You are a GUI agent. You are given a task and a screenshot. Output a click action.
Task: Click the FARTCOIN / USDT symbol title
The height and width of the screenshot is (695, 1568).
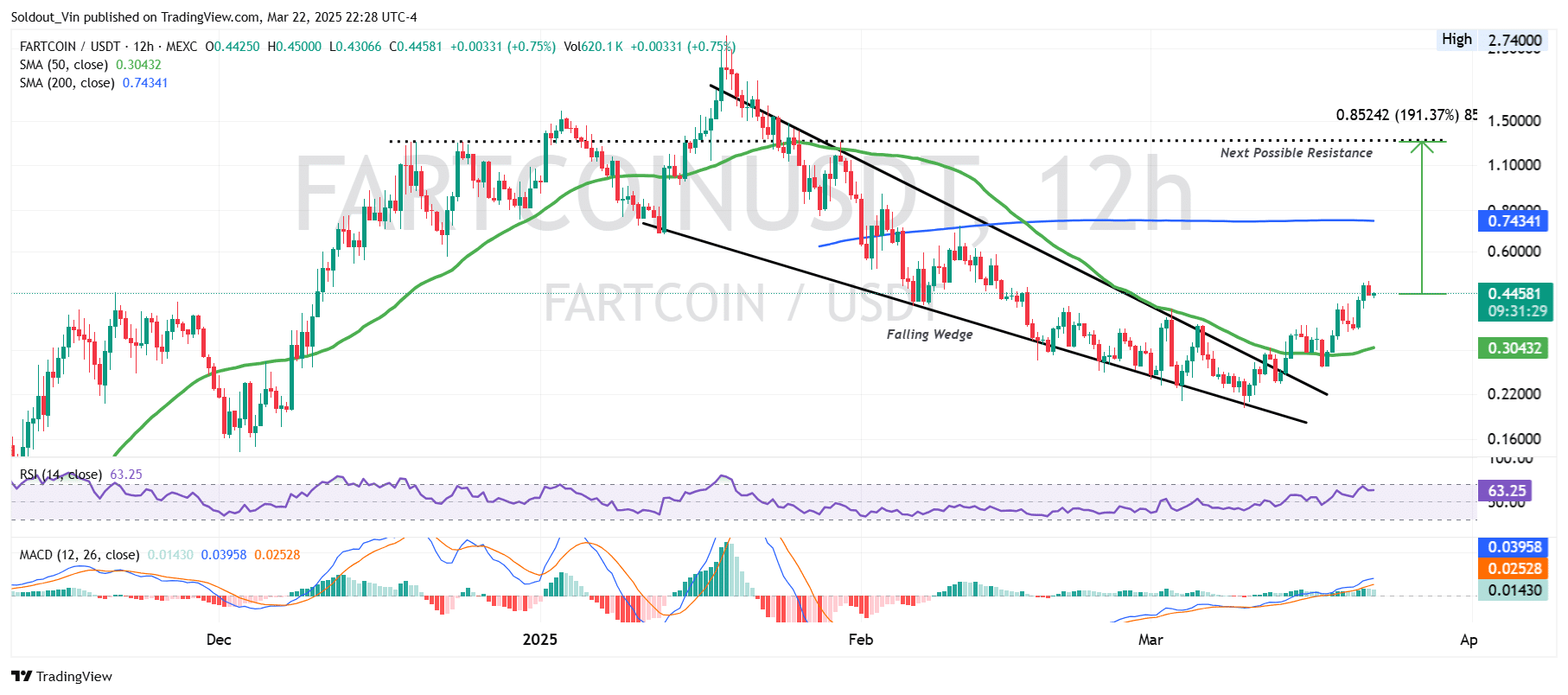(x=71, y=47)
